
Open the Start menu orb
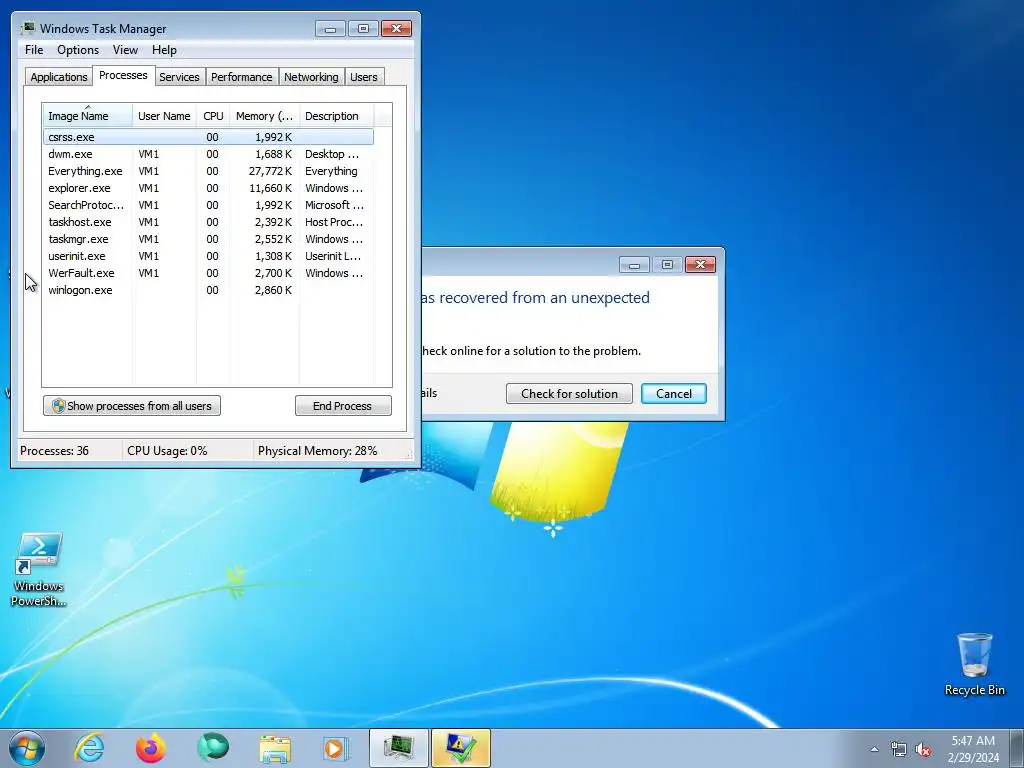[27, 748]
